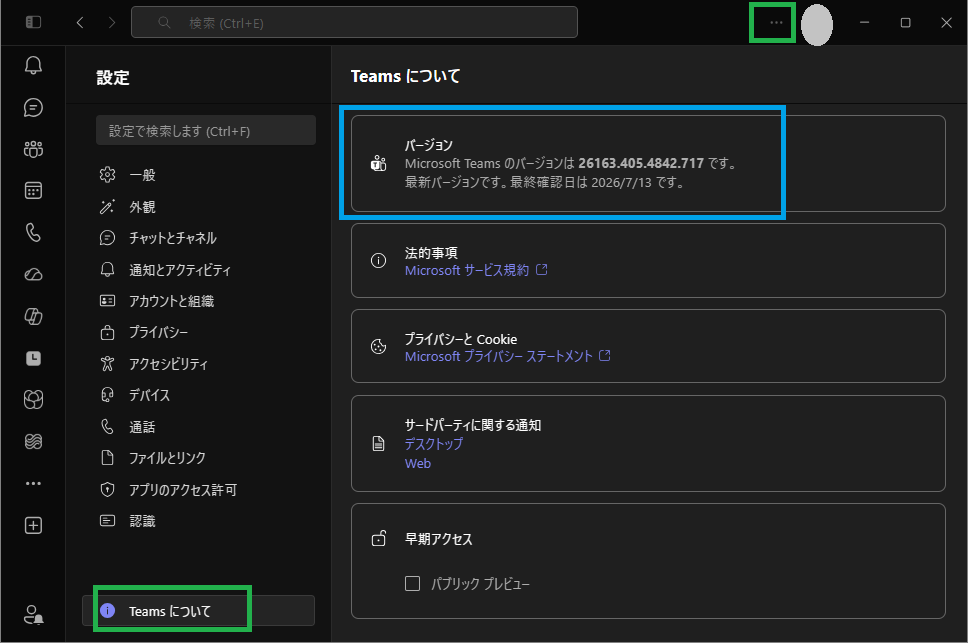
Task: Open the wave-pattern app icon in rail
Action: tap(33, 441)
